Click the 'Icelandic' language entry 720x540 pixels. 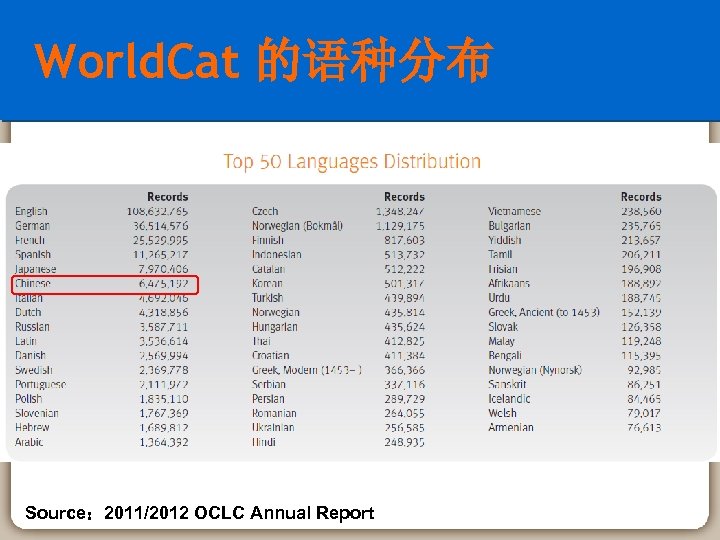click(509, 399)
